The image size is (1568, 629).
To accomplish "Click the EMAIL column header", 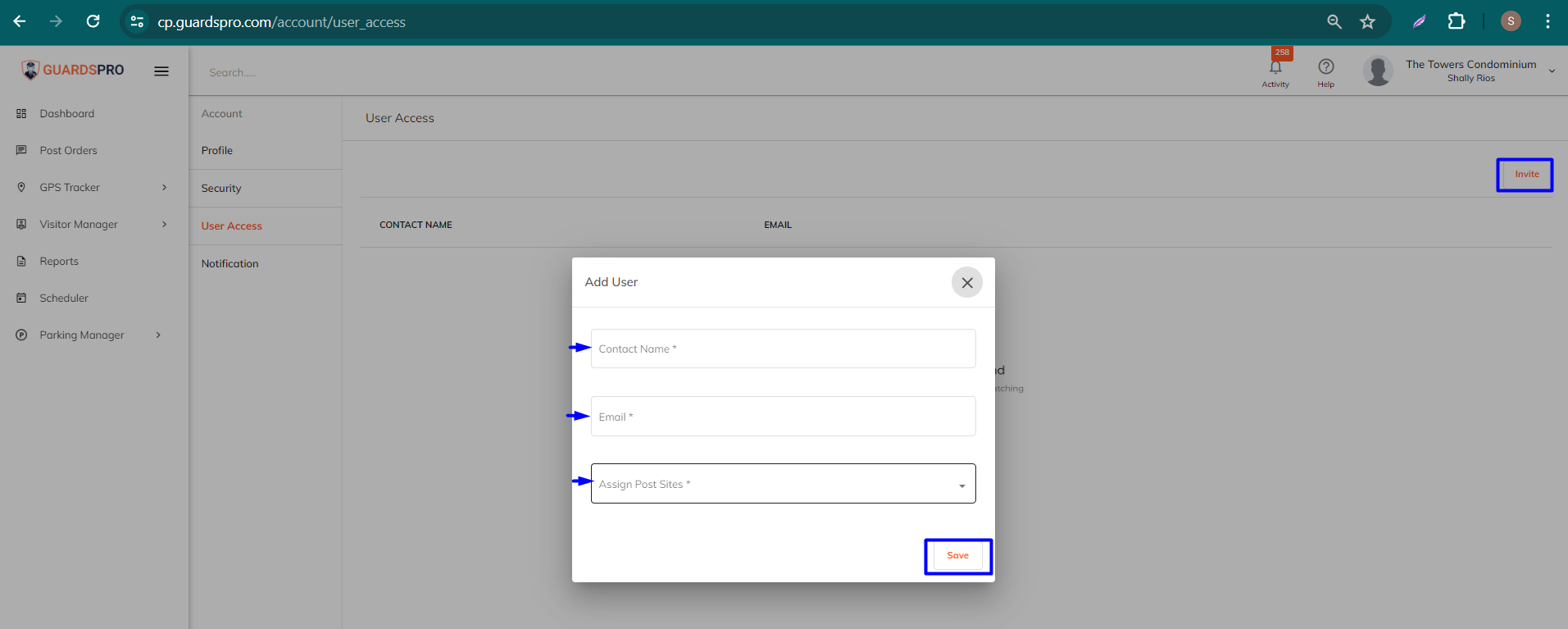I will point(778,225).
